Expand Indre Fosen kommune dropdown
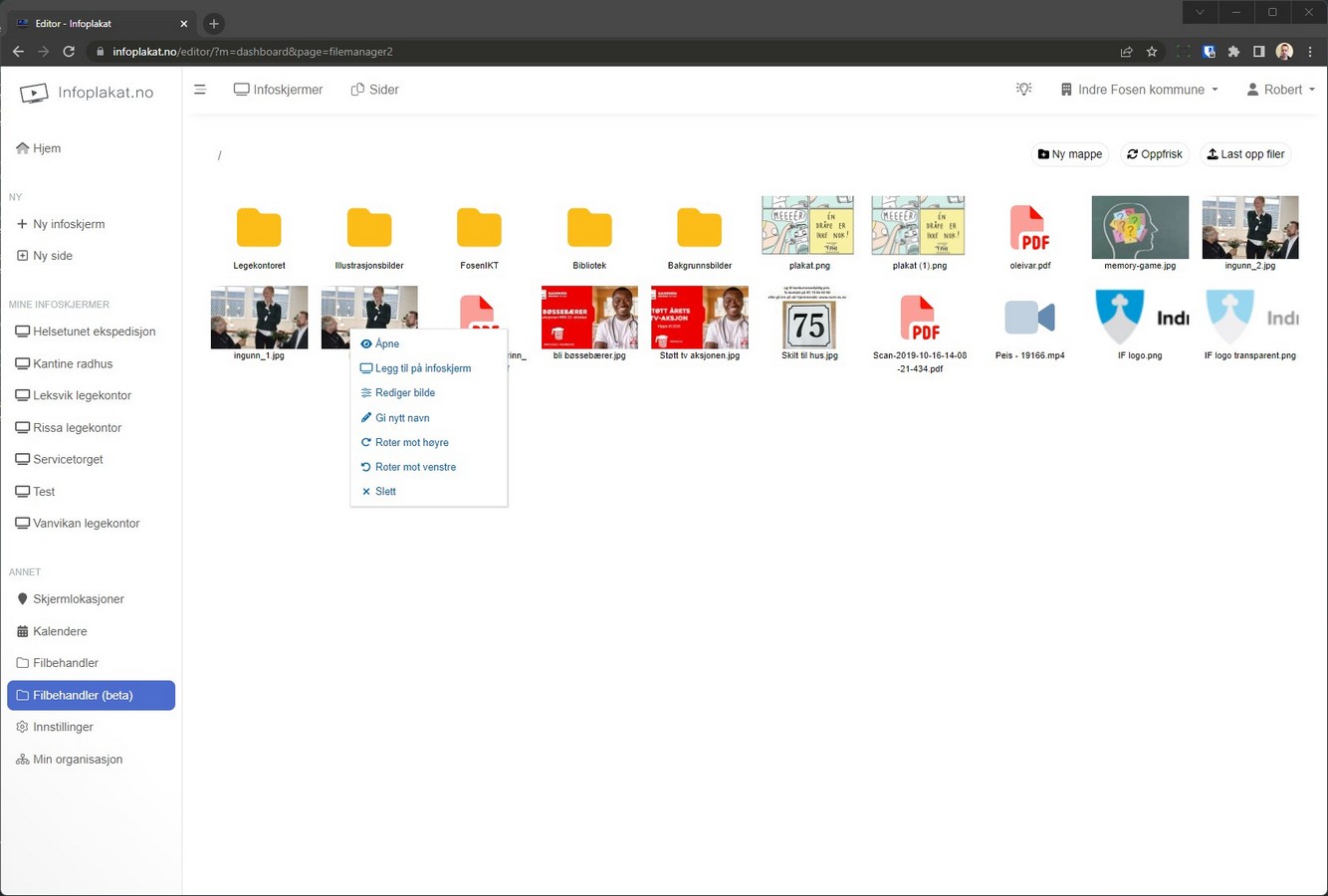Viewport: 1328px width, 896px height. (x=1140, y=90)
